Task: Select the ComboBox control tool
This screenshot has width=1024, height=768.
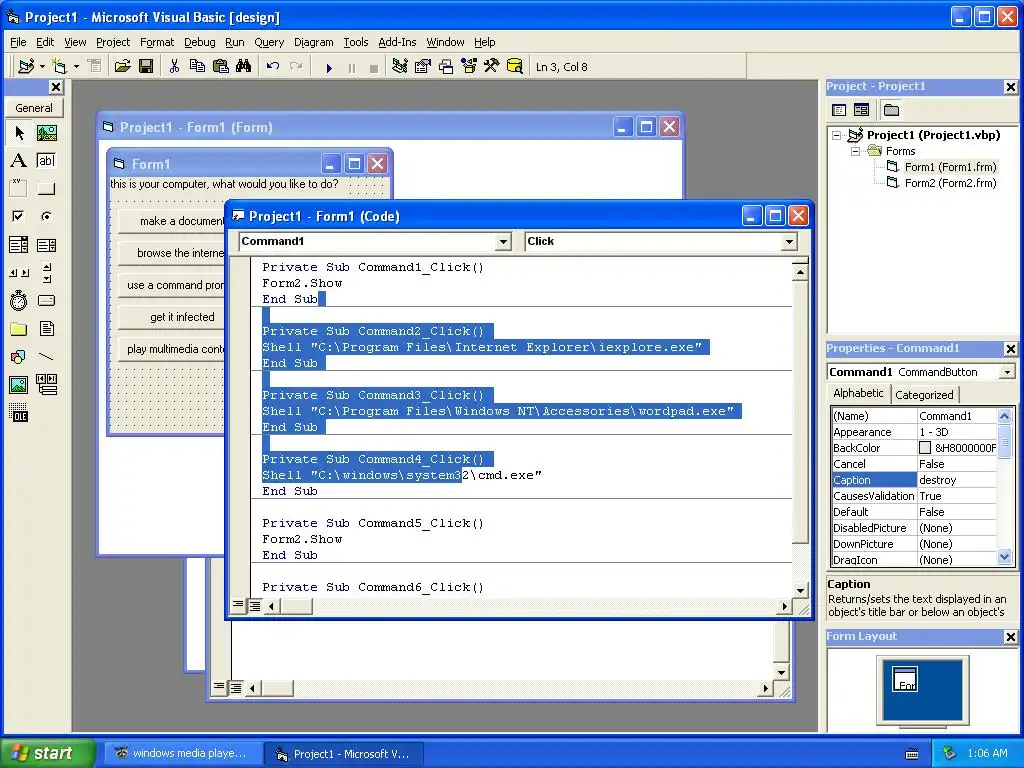Action: [19, 245]
